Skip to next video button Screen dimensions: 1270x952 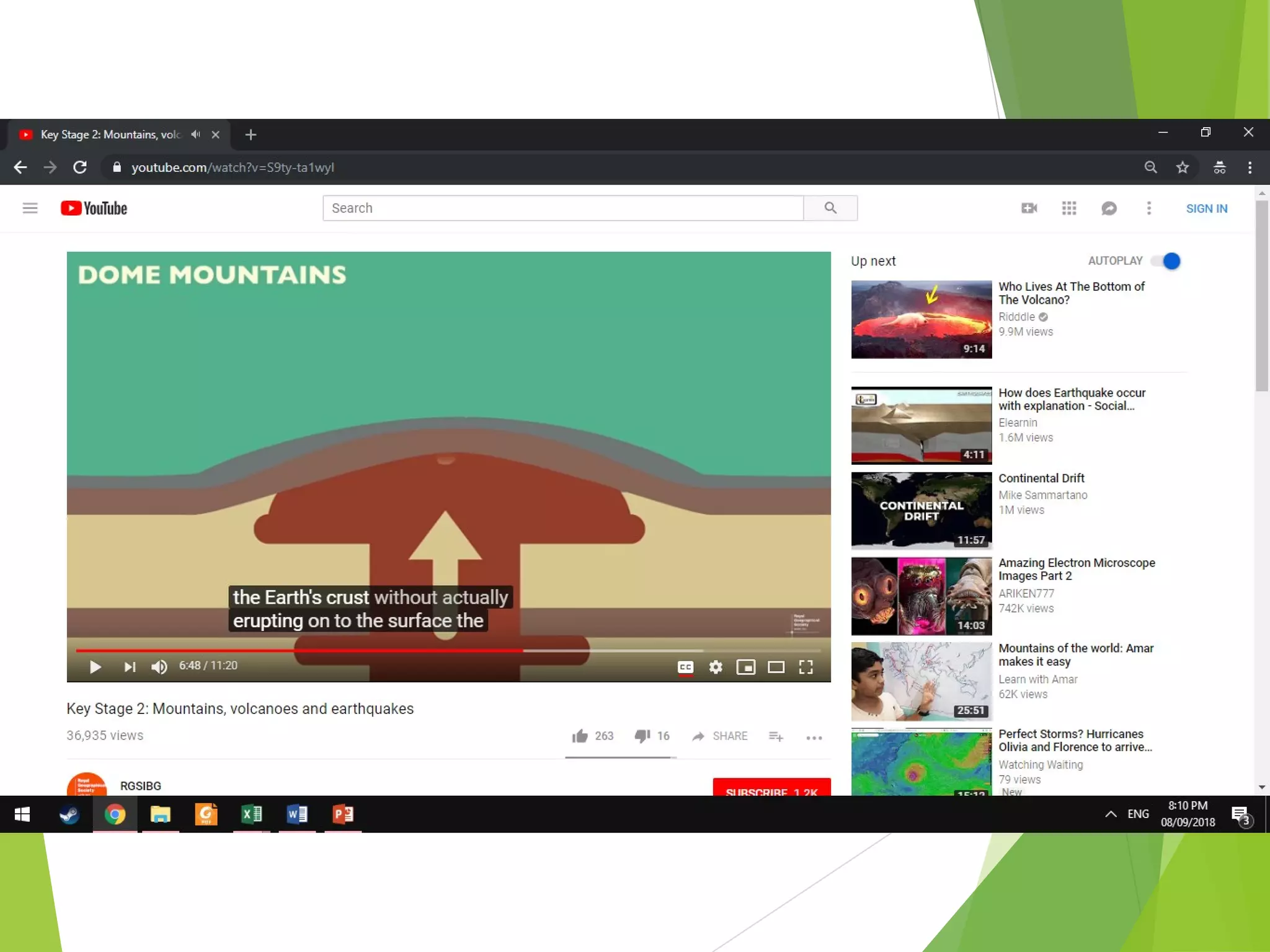tap(129, 667)
